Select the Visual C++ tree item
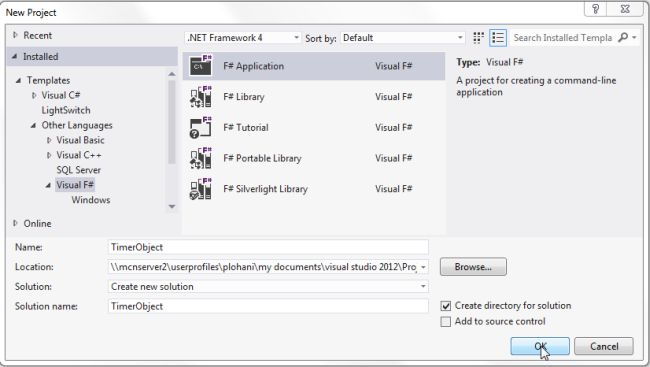 coord(79,155)
